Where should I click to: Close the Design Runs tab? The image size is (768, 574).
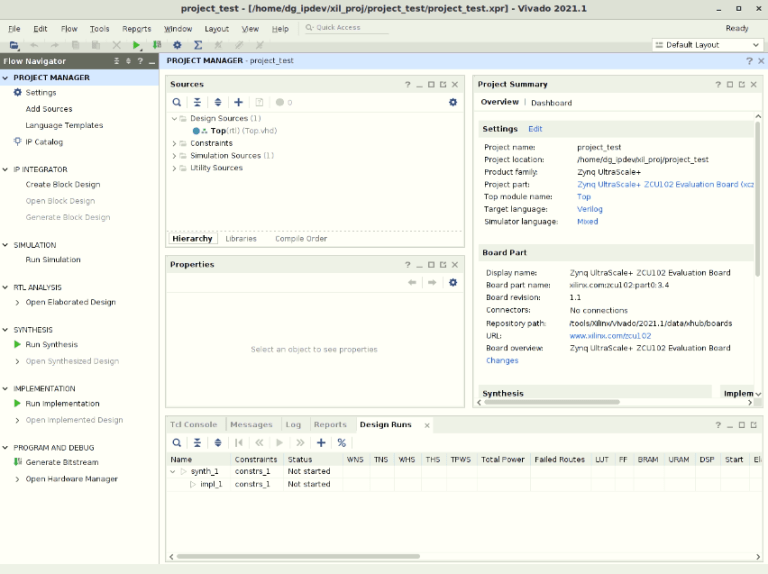coord(427,425)
